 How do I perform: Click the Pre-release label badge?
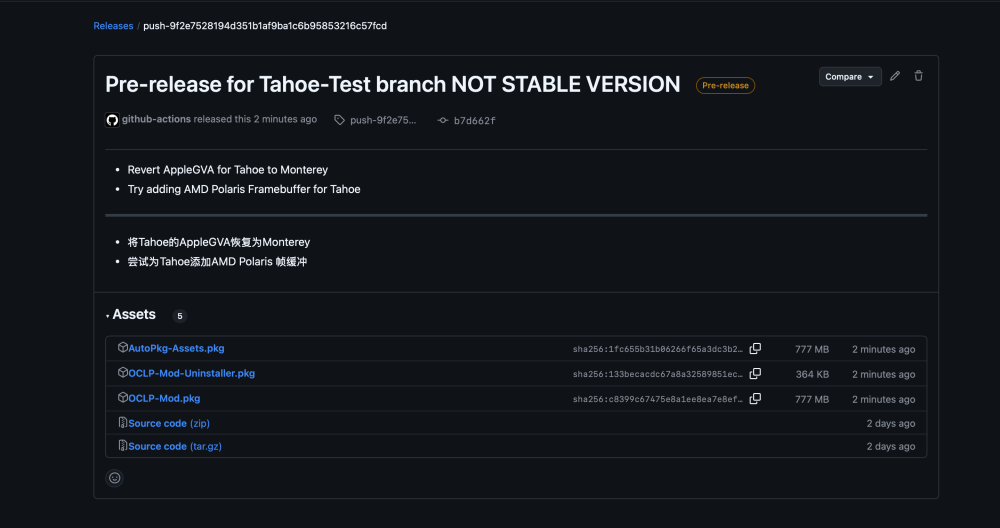pos(725,85)
